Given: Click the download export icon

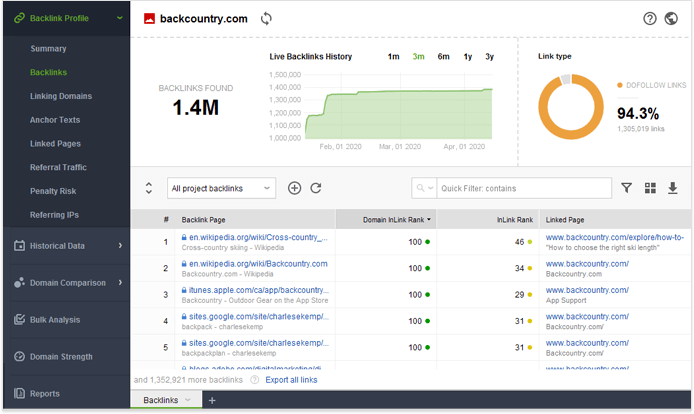Looking at the screenshot, I should tap(672, 188).
